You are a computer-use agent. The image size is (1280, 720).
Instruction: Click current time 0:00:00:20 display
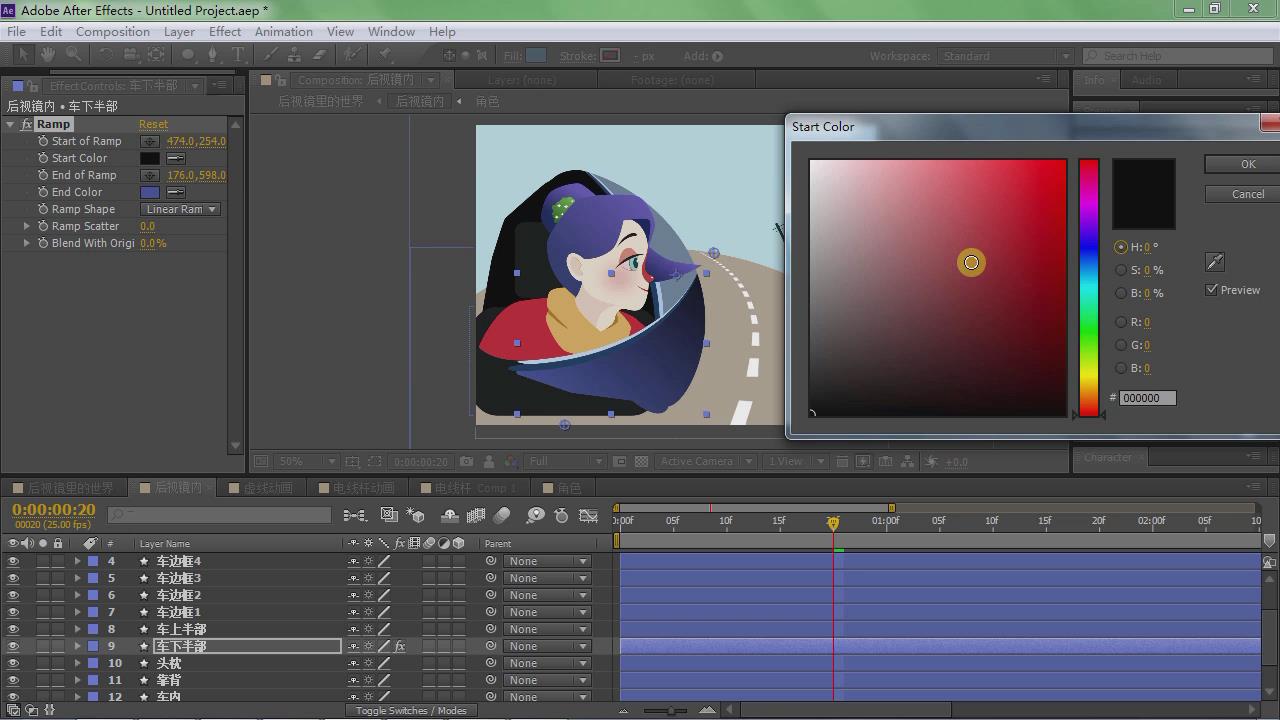[x=54, y=510]
